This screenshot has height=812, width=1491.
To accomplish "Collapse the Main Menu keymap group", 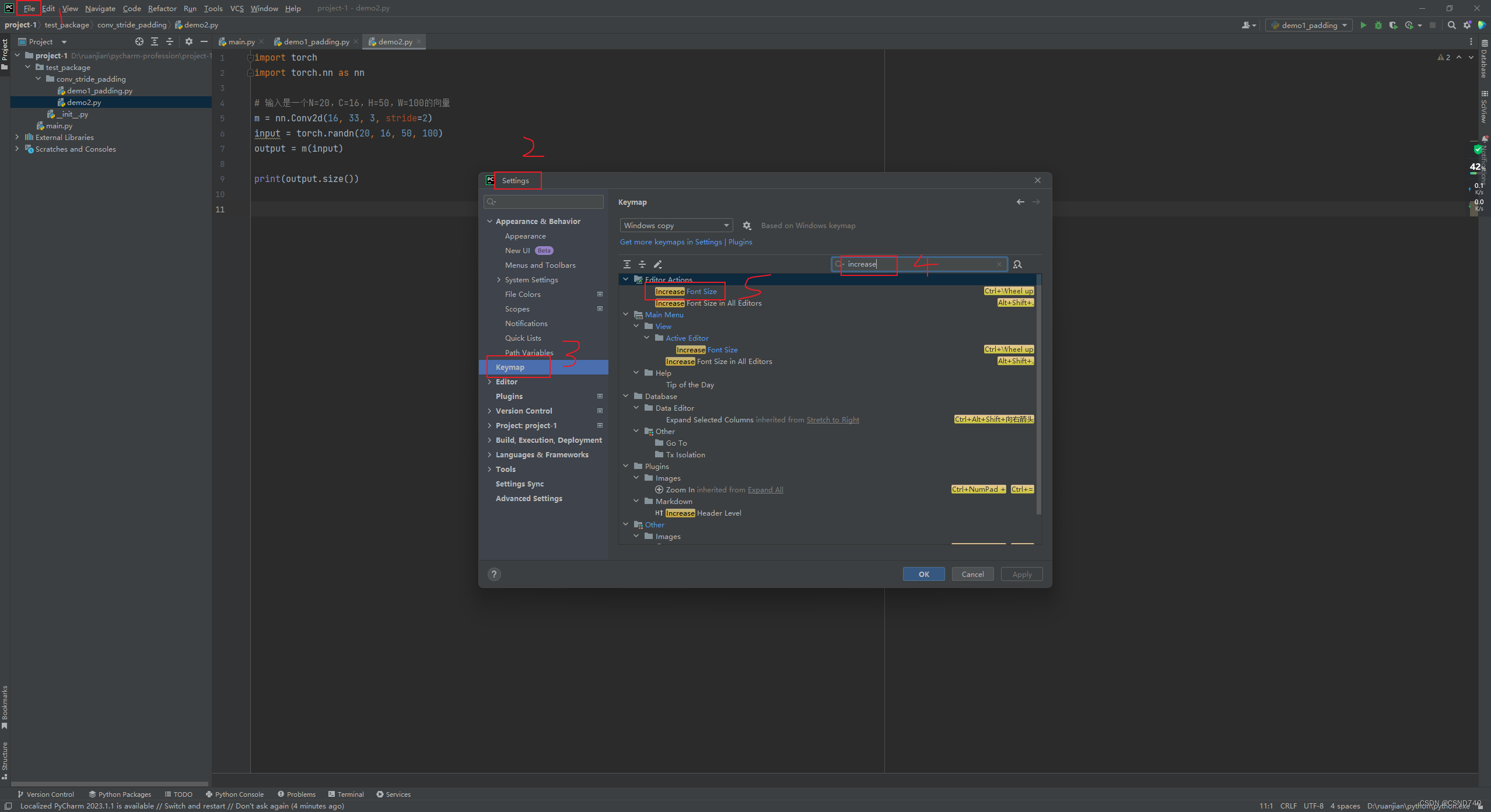I will point(626,314).
